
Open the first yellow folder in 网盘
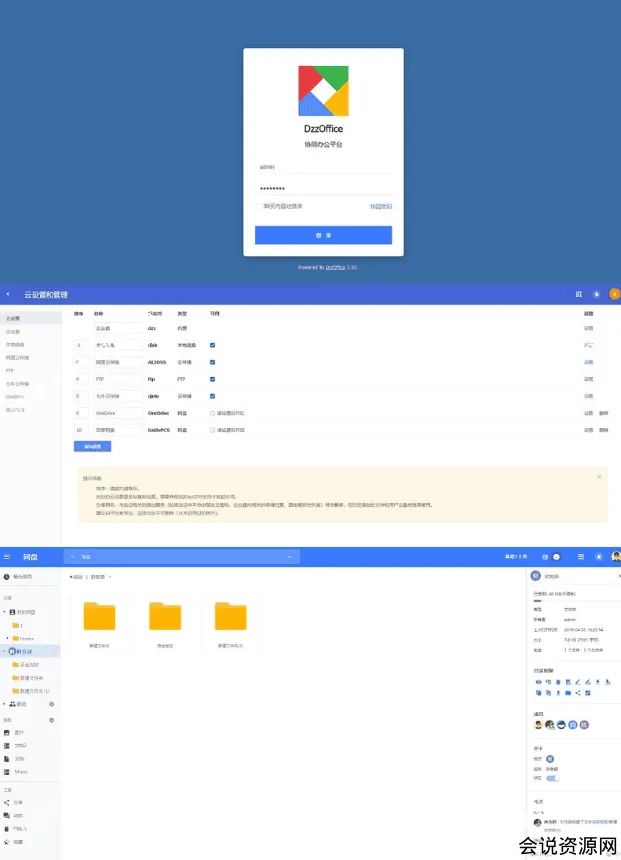[99, 616]
